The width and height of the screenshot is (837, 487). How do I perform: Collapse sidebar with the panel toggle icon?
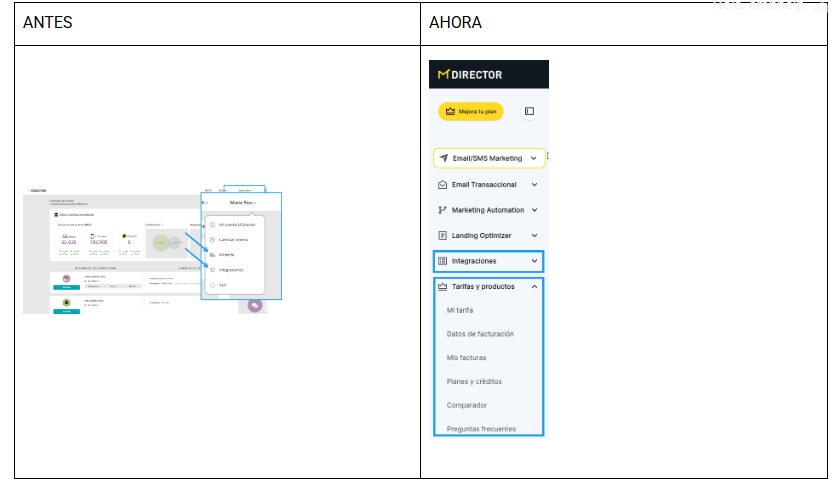[x=530, y=111]
